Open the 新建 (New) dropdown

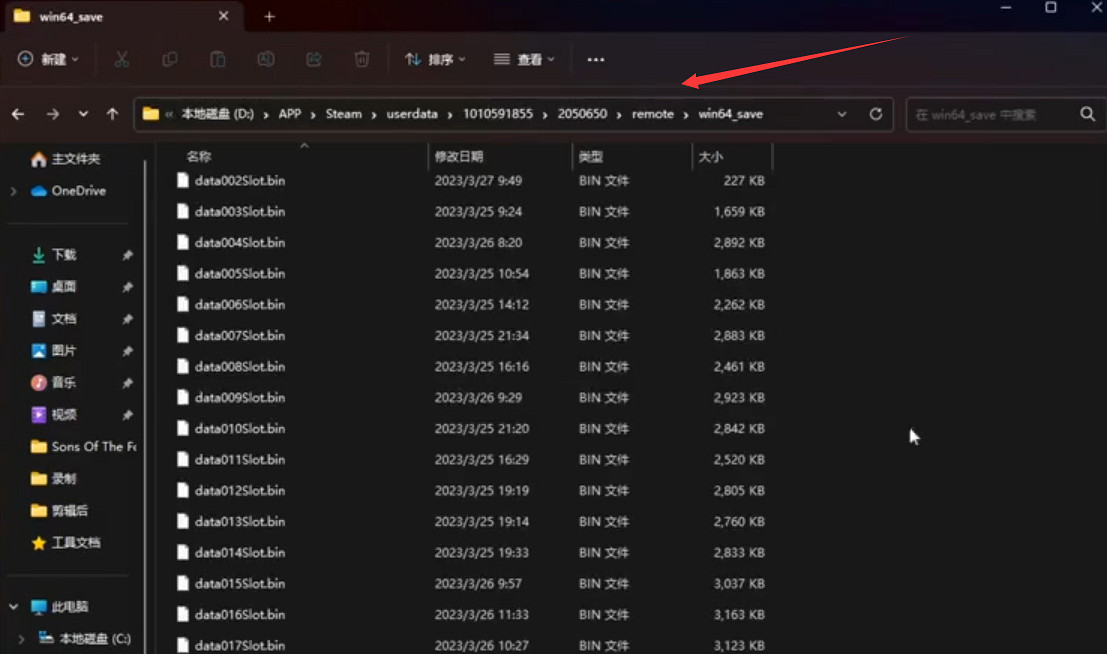[48, 60]
